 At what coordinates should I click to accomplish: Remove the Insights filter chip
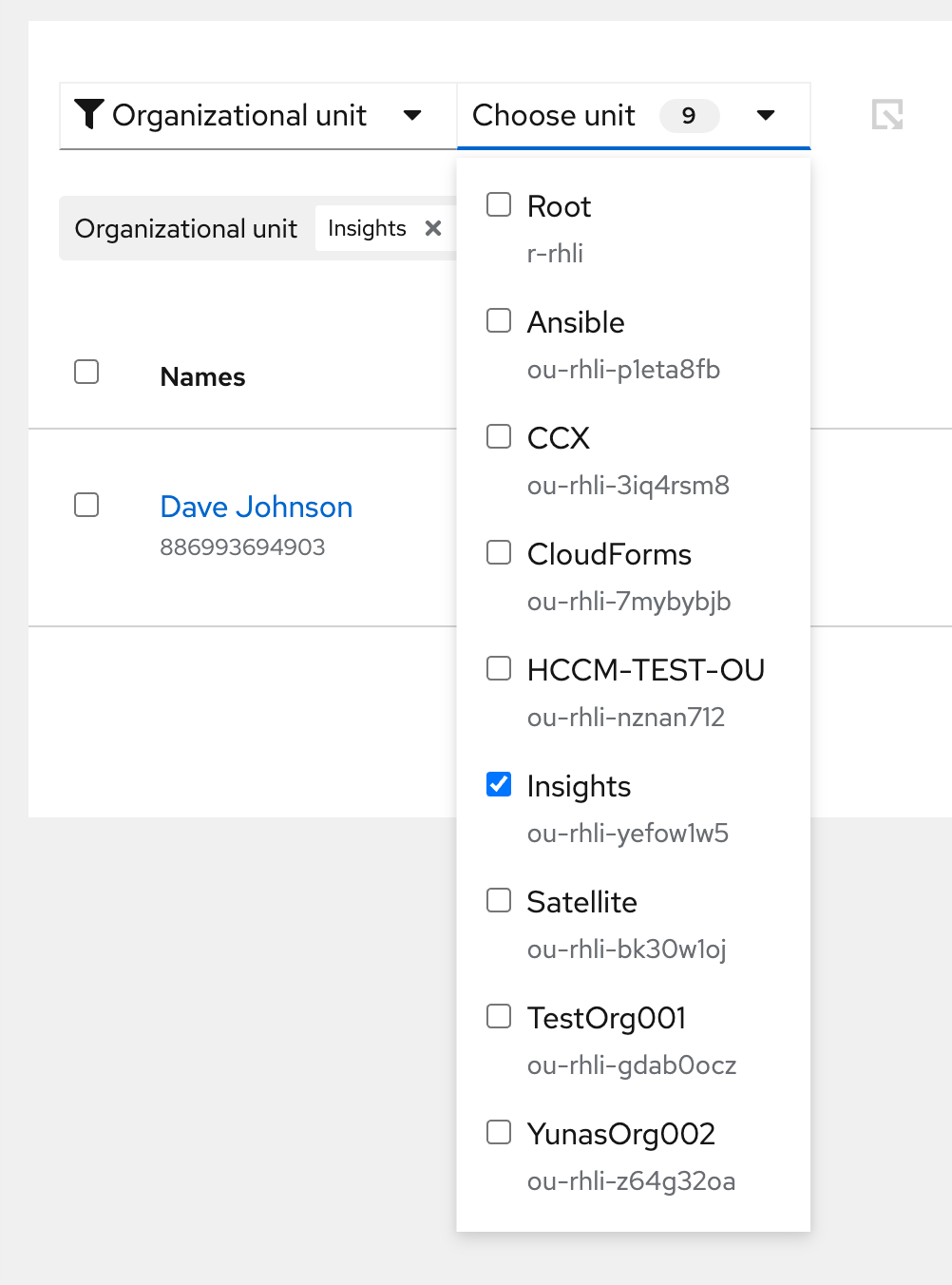pos(433,228)
